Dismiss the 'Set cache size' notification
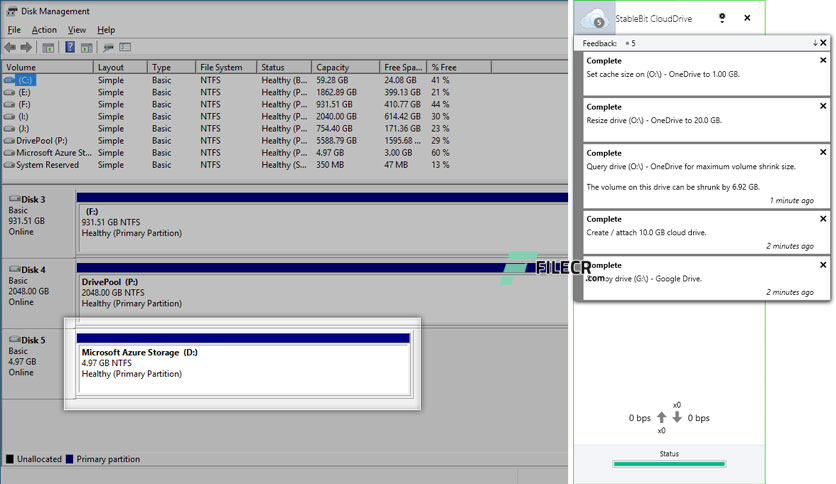Image resolution: width=836 pixels, height=484 pixels. (823, 60)
